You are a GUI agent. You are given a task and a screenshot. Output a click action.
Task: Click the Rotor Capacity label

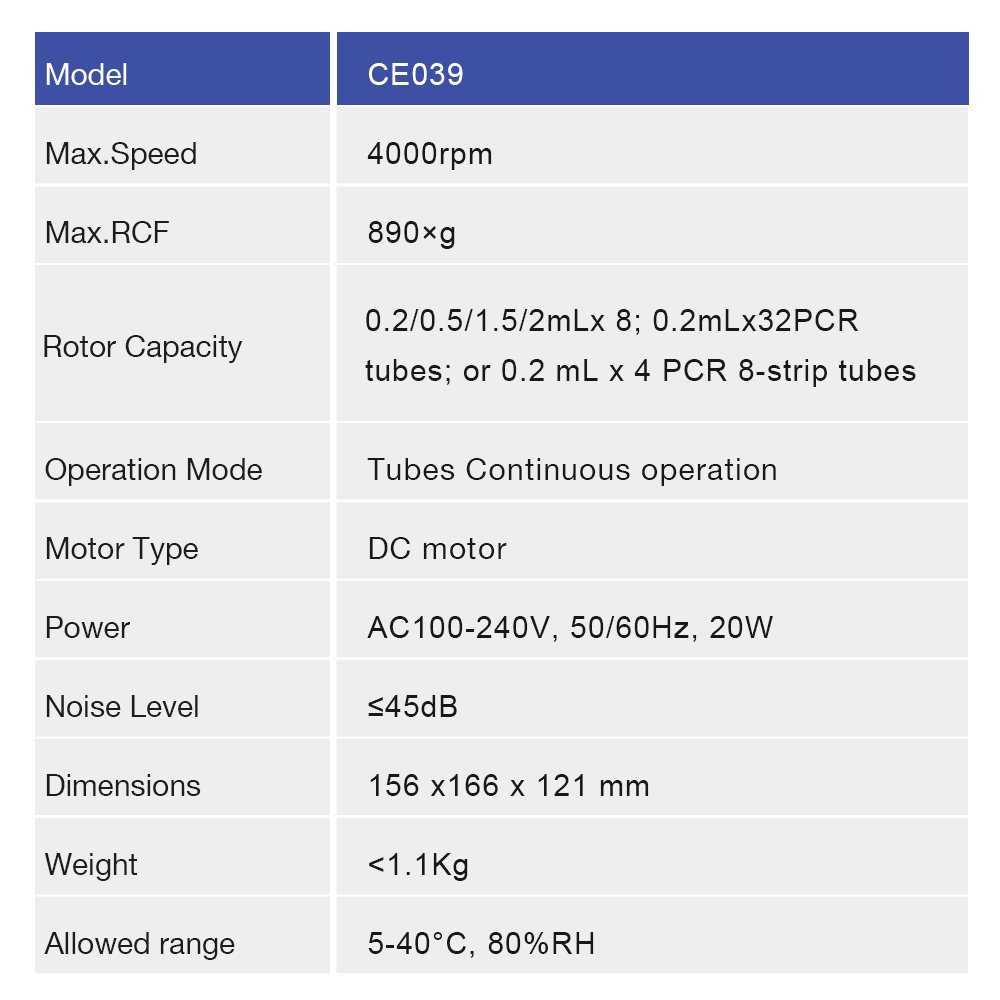[x=143, y=347]
